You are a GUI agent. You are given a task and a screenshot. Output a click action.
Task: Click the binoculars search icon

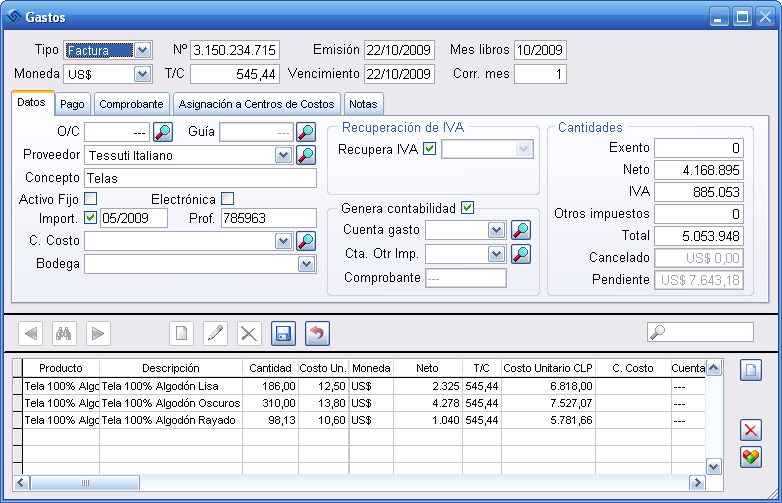pos(64,334)
